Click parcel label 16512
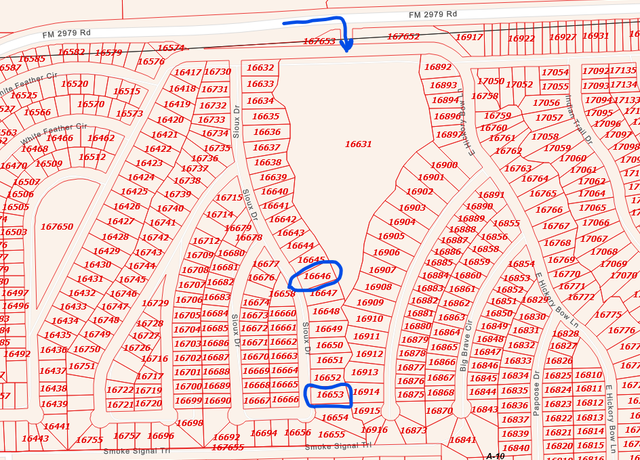Screen dimensions: 640x460 (92, 157)
